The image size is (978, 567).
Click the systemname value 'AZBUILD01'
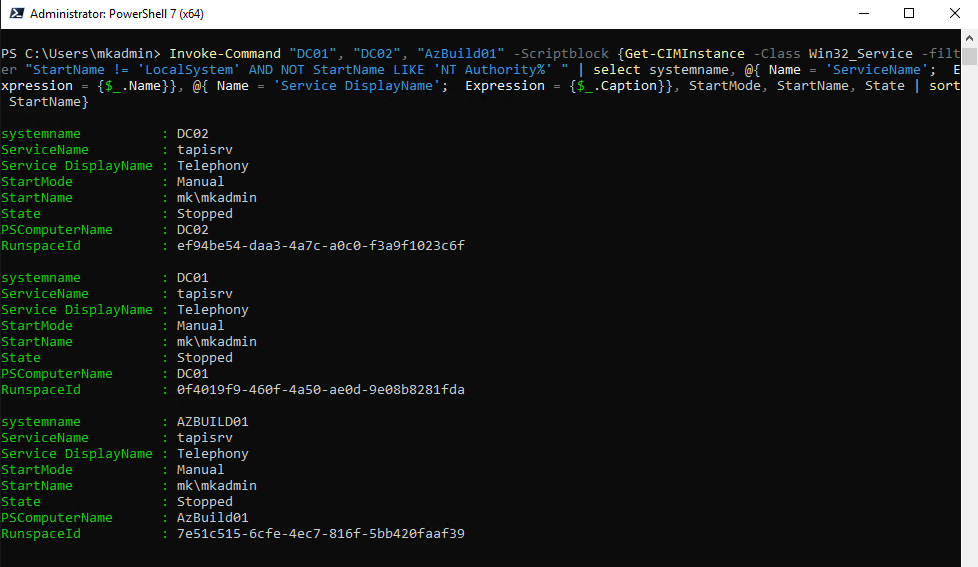tap(213, 422)
